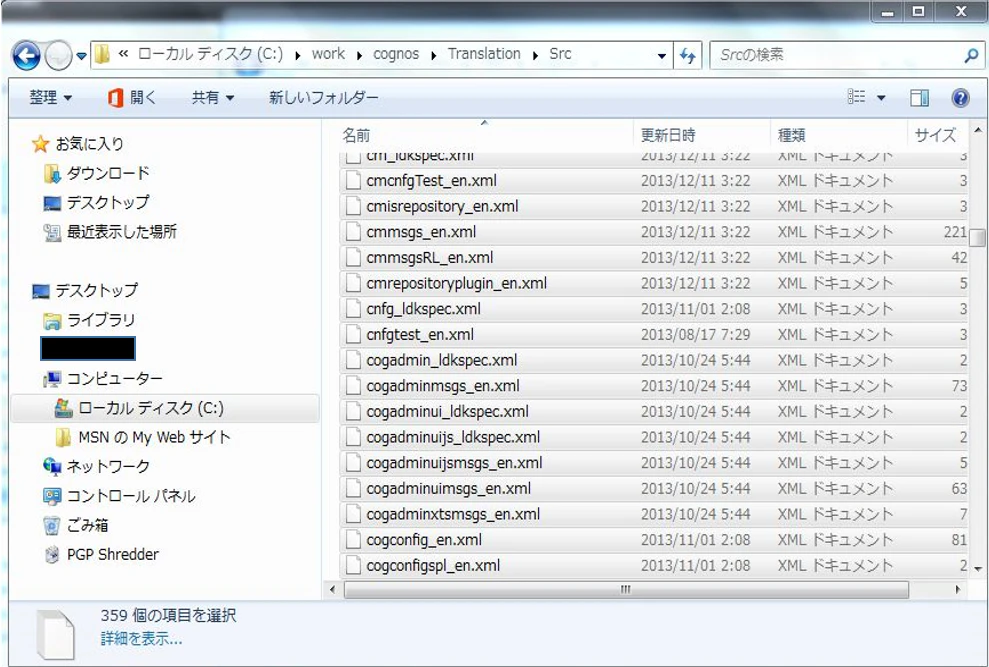Expand the arrow after cognos breadcrumb

[x=434, y=55]
